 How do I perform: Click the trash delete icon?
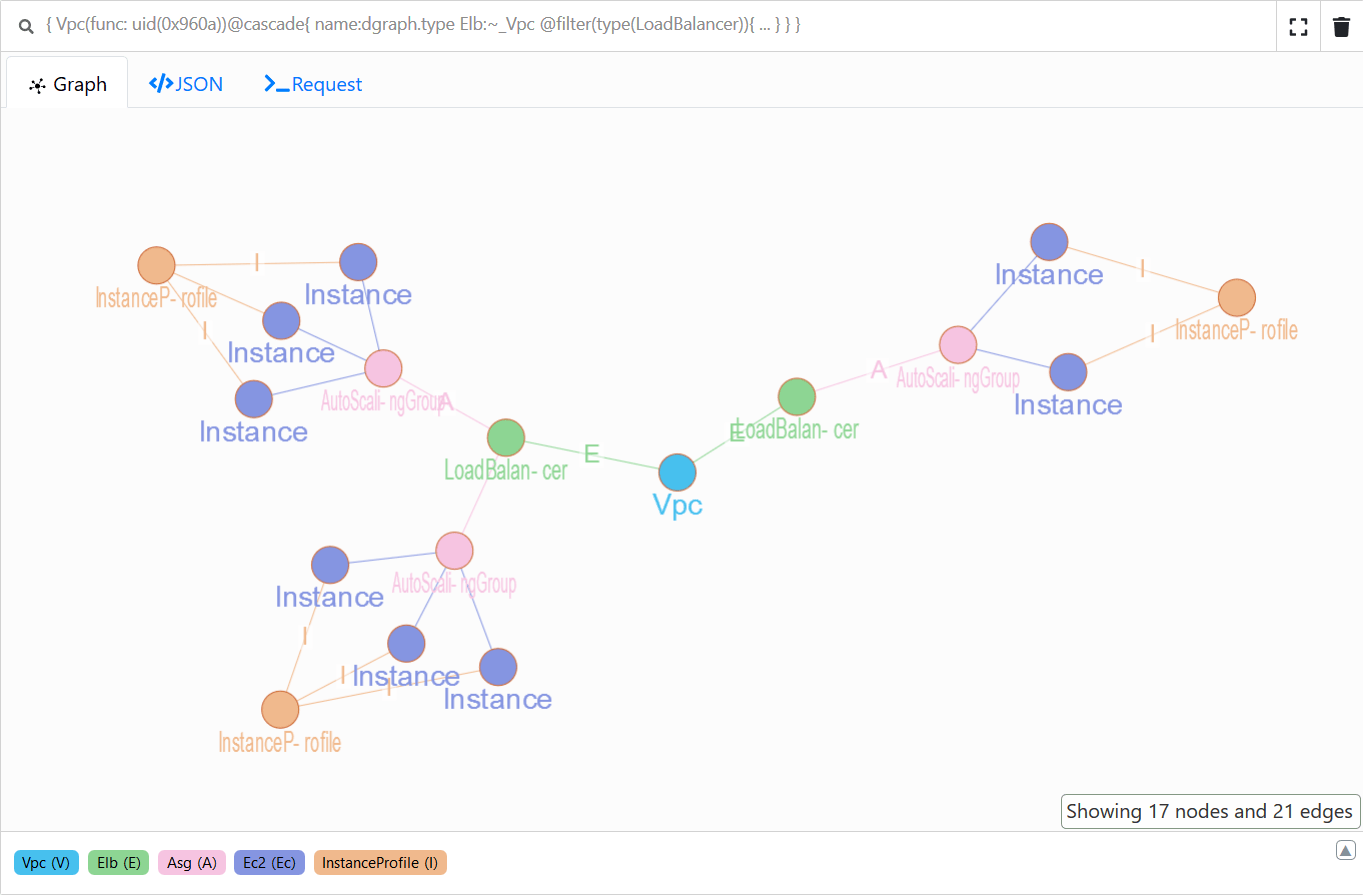point(1341,27)
